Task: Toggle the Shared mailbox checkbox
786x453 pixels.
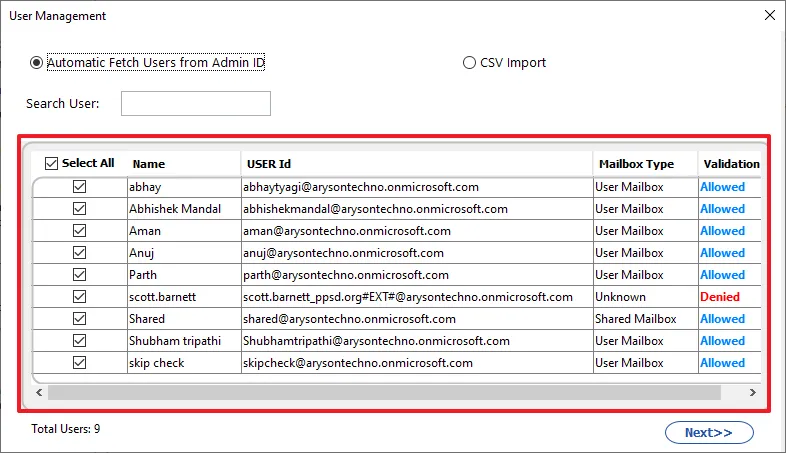Action: (x=79, y=319)
